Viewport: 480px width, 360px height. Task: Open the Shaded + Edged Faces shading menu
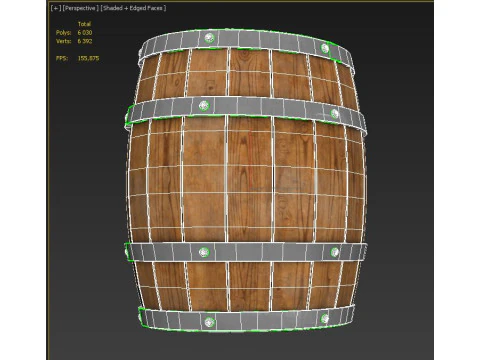(x=133, y=8)
